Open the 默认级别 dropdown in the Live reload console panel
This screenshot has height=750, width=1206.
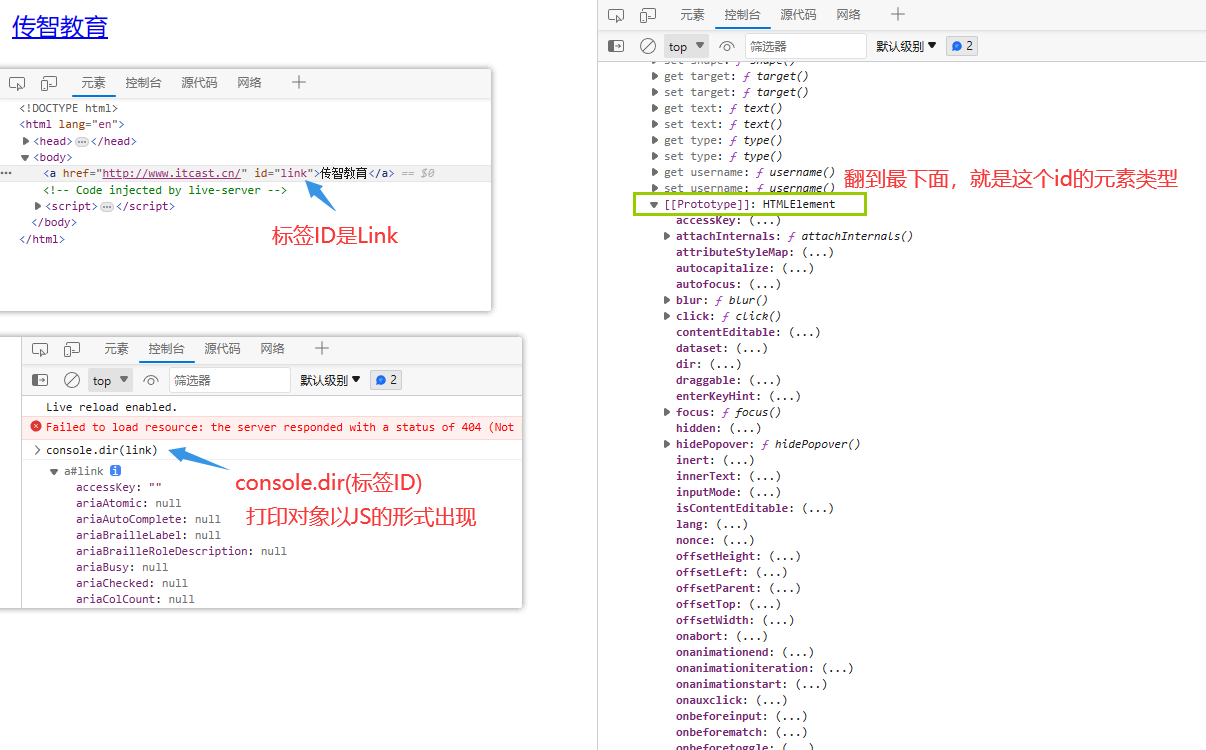pos(330,380)
